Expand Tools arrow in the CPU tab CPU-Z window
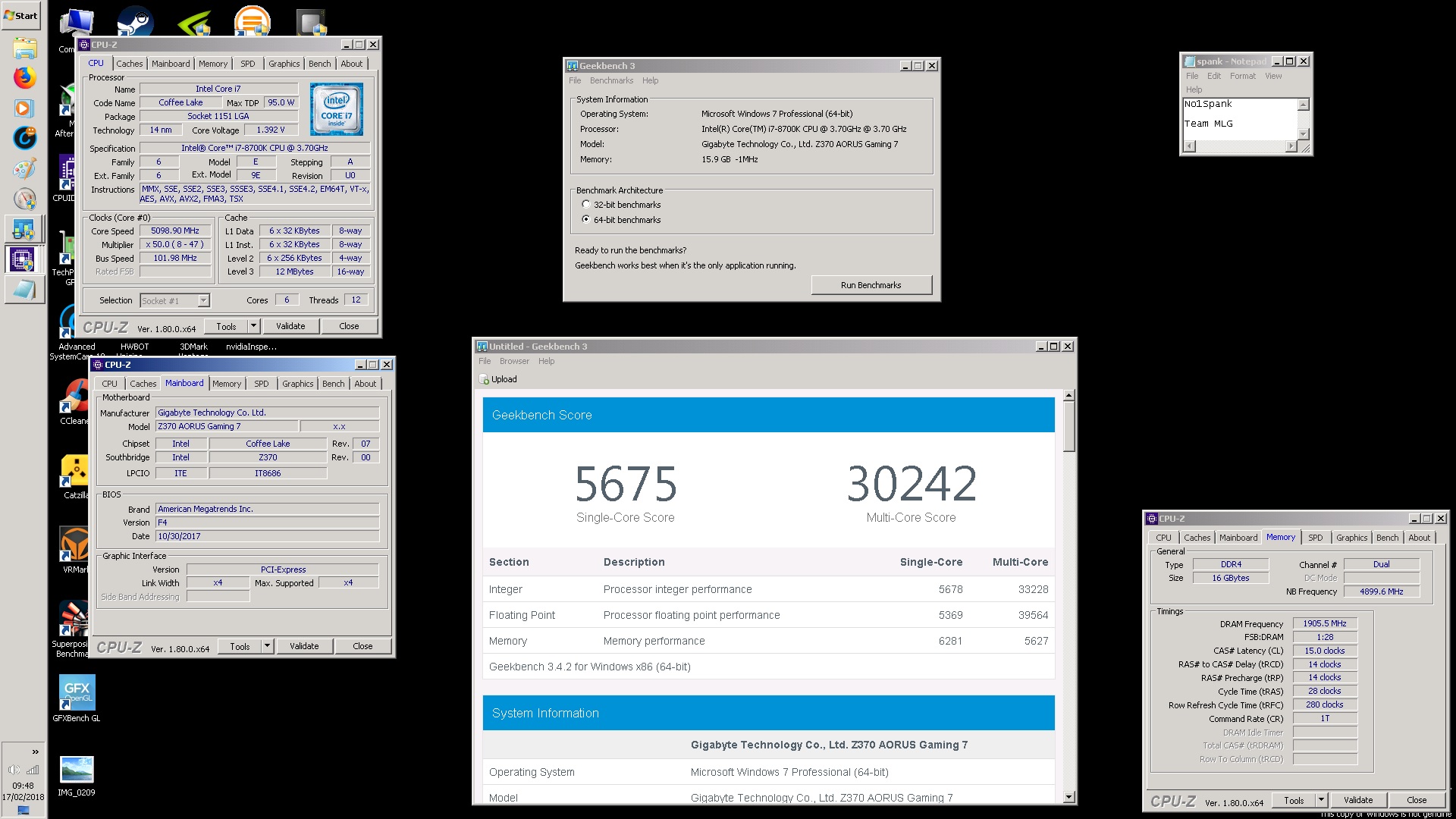1456x819 pixels. (254, 326)
